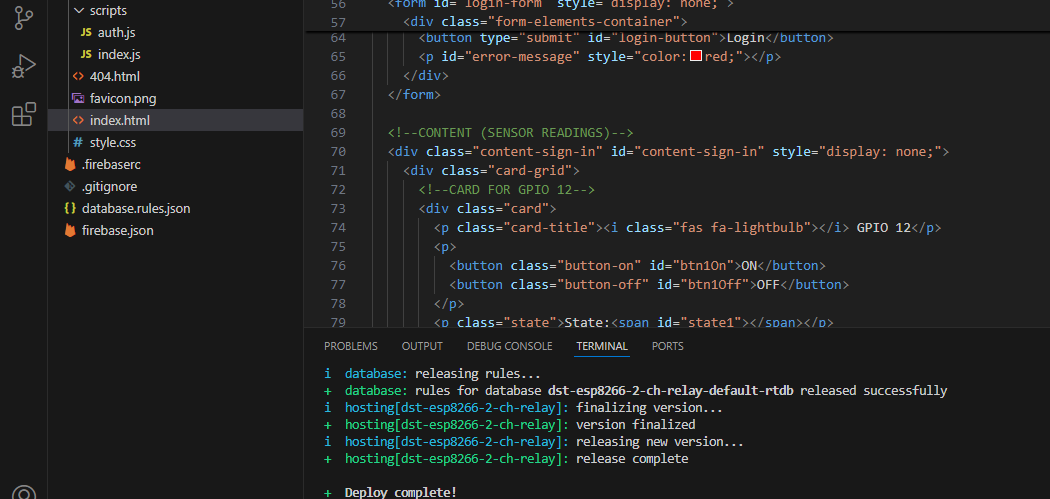Open the DEBUG CONSOLE tab
This screenshot has width=1050, height=499.
(509, 346)
